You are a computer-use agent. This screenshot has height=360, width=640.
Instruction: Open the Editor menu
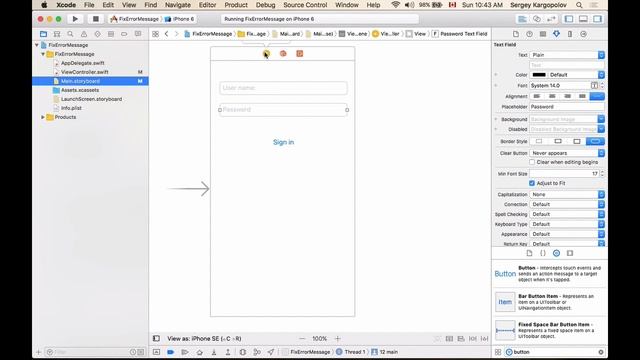(207, 5)
